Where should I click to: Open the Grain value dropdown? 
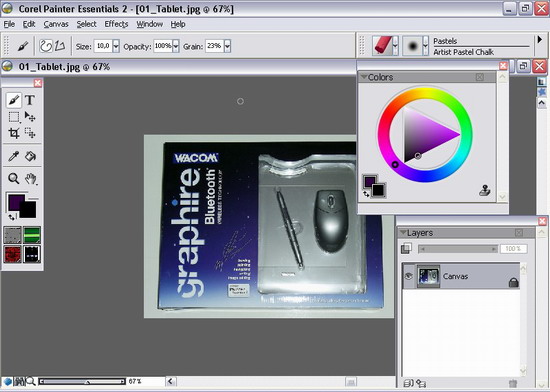227,46
